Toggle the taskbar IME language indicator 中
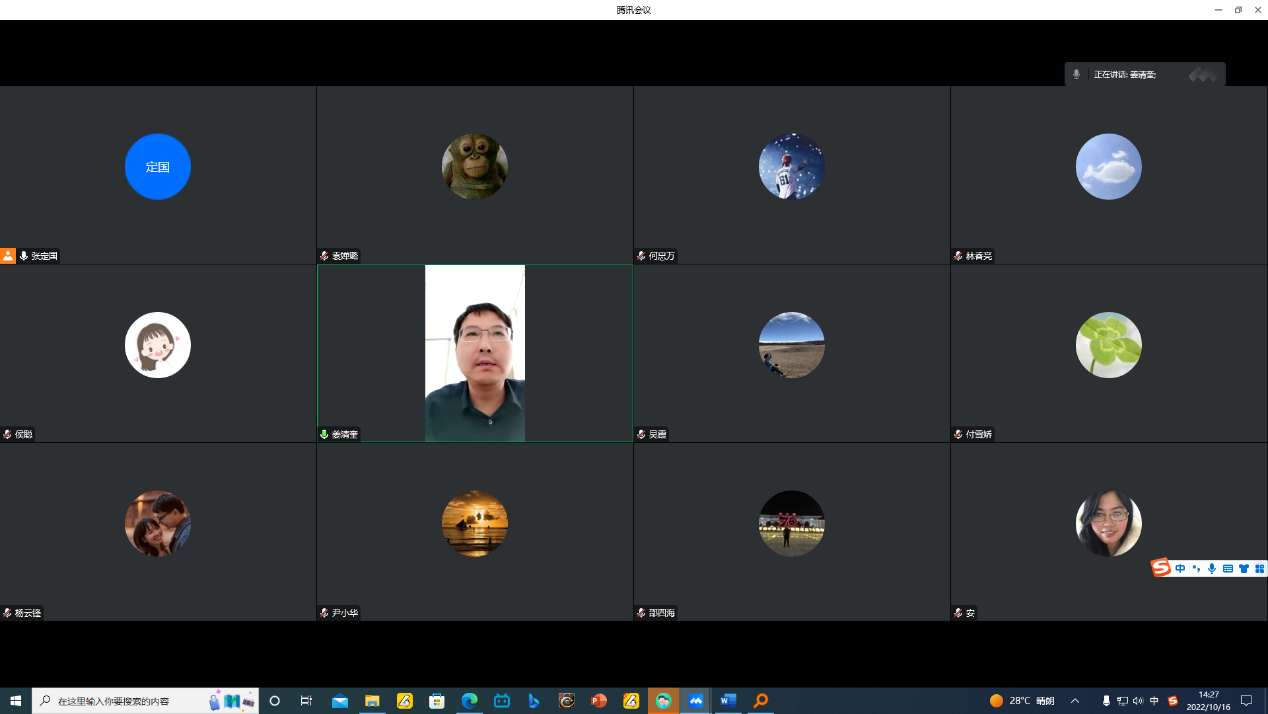Viewport: 1268px width, 714px height. coord(1155,701)
